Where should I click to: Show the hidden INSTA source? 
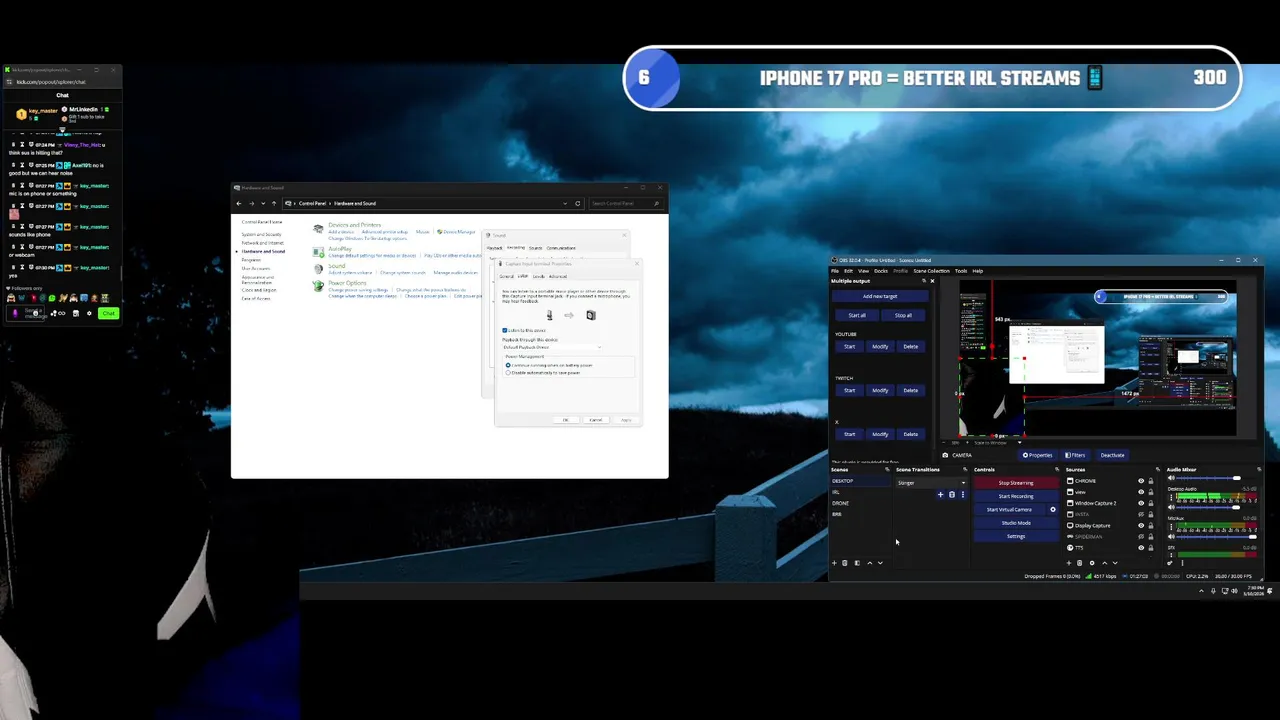1141,514
